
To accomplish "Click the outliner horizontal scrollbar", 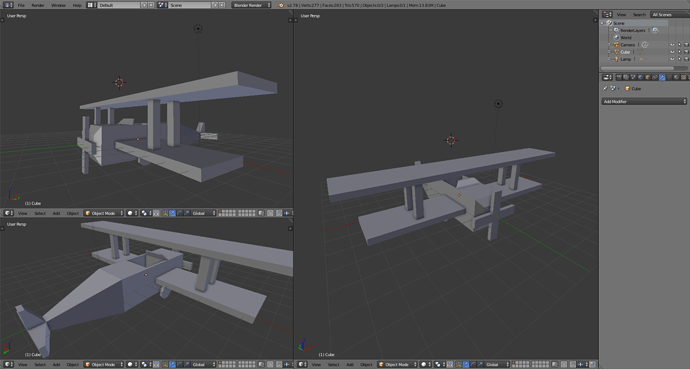I will click(637, 68).
